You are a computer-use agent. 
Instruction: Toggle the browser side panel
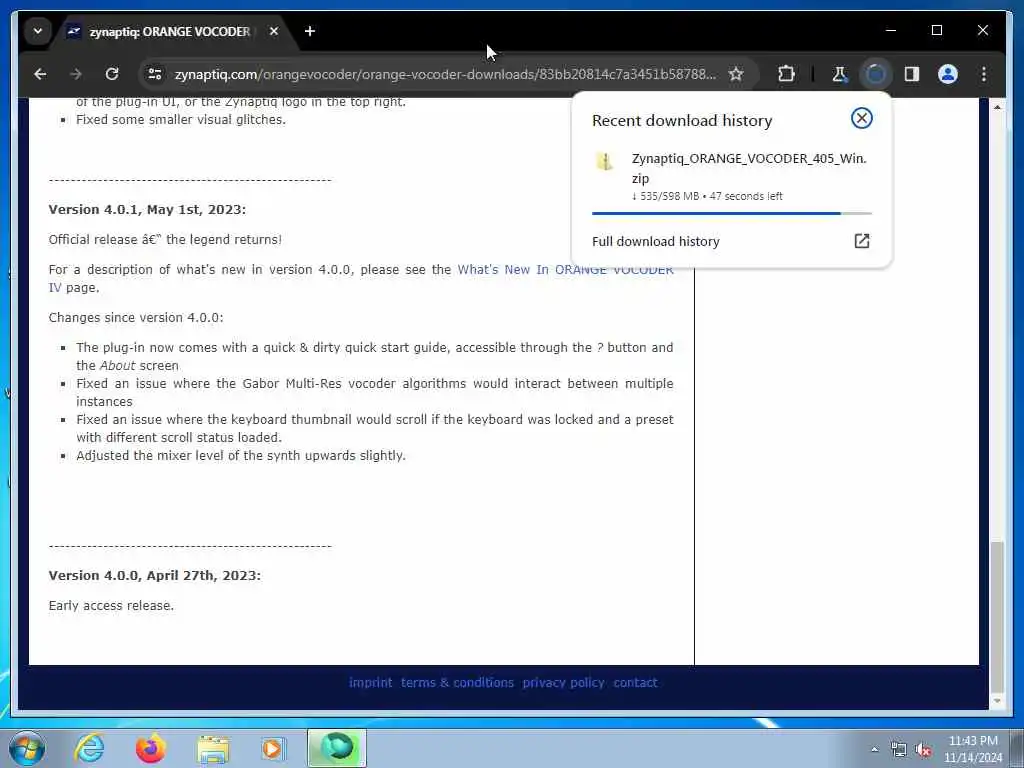tap(912, 74)
